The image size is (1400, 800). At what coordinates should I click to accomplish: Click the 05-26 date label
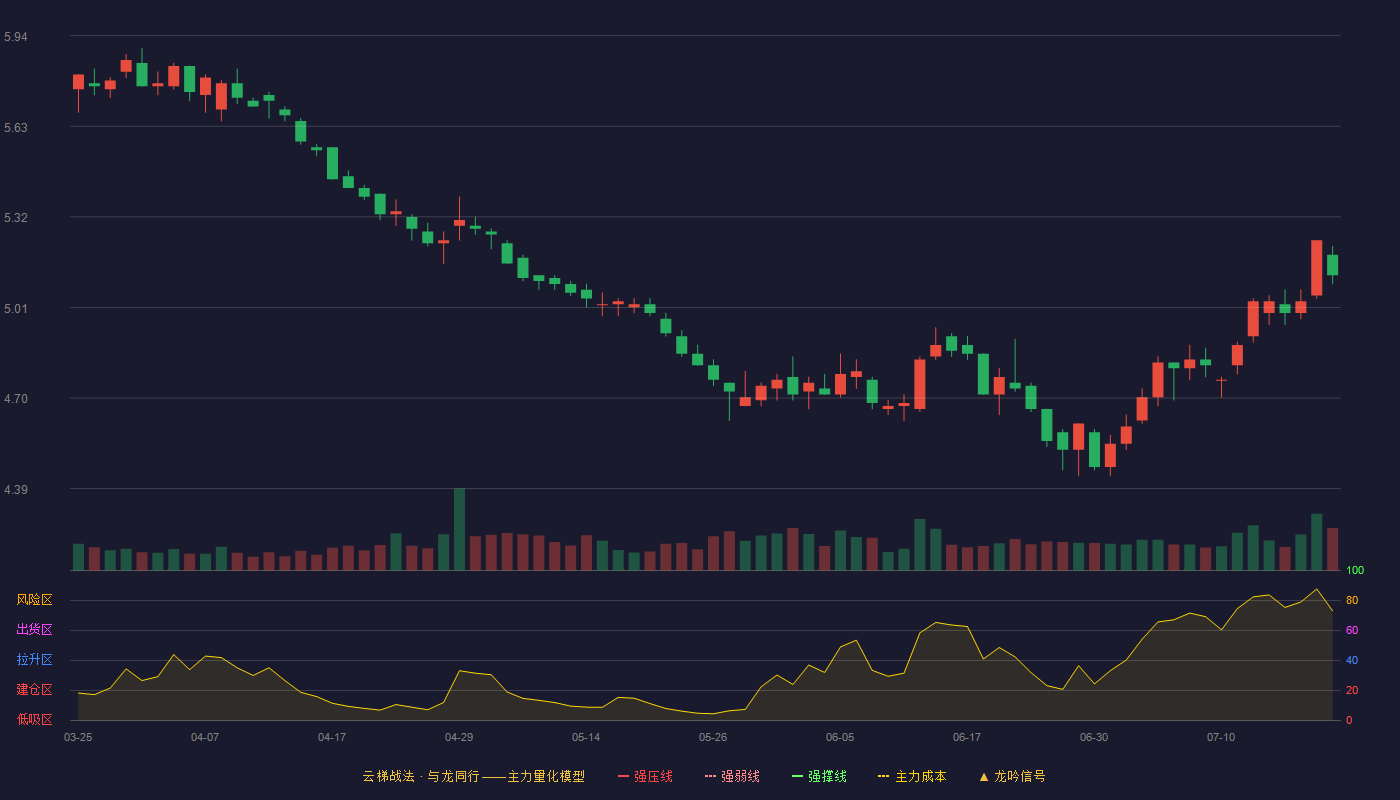tap(713, 737)
